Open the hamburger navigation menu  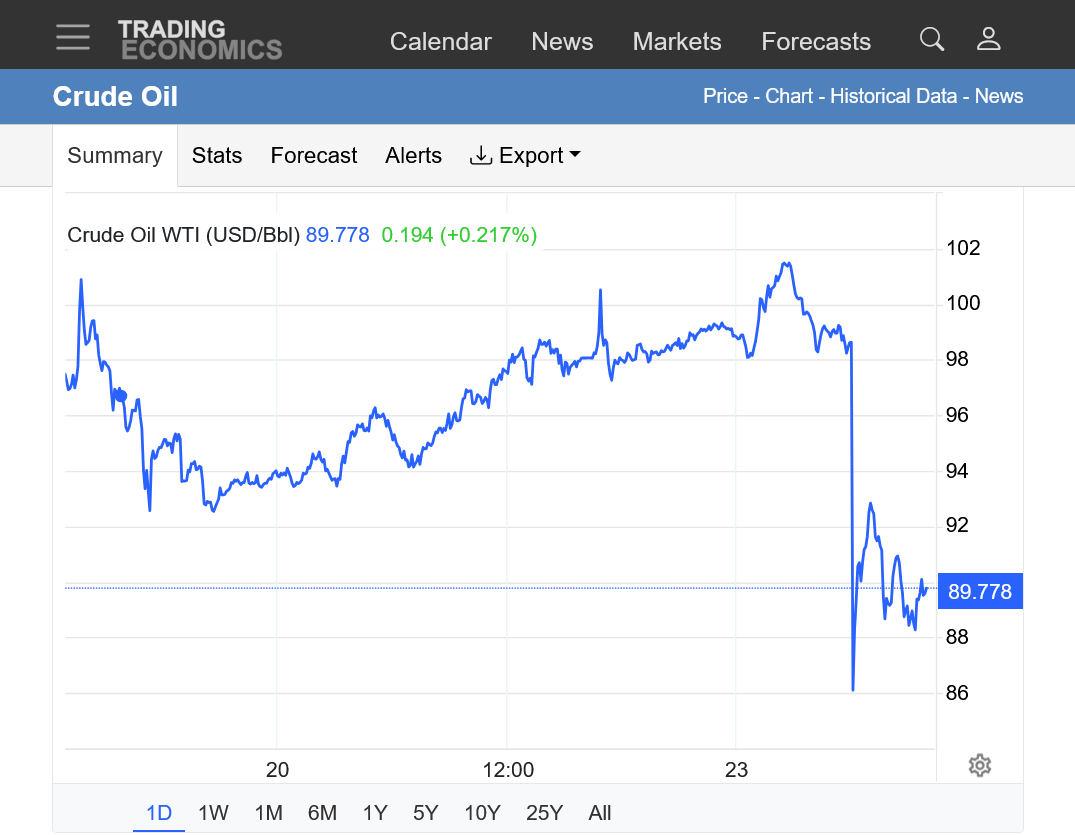click(73, 38)
